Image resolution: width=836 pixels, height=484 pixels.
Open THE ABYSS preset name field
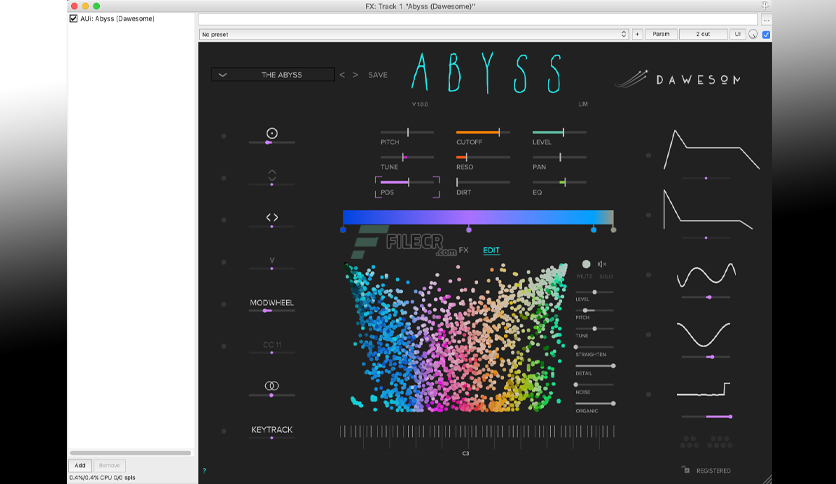coord(273,75)
